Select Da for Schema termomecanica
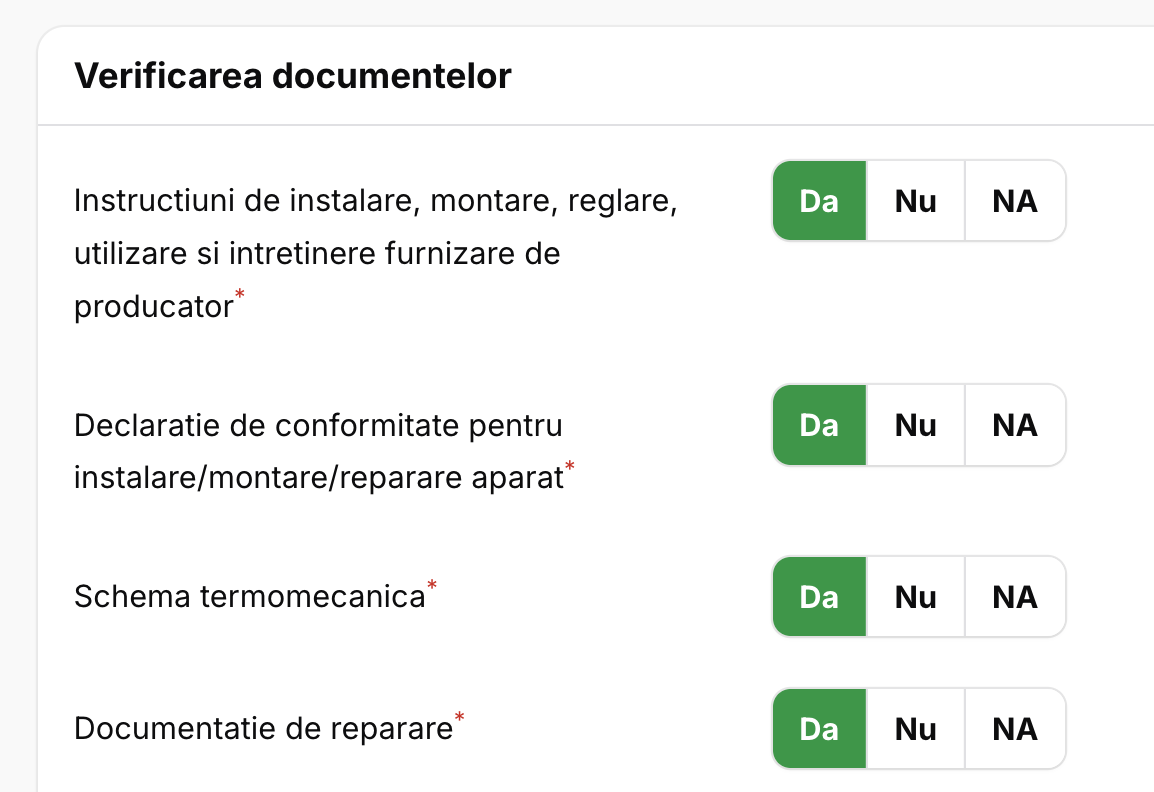The height and width of the screenshot is (792, 1154). 819,597
